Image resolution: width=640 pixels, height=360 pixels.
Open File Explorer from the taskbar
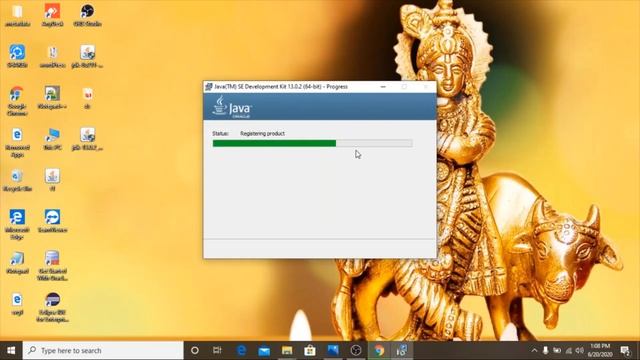[x=287, y=350]
